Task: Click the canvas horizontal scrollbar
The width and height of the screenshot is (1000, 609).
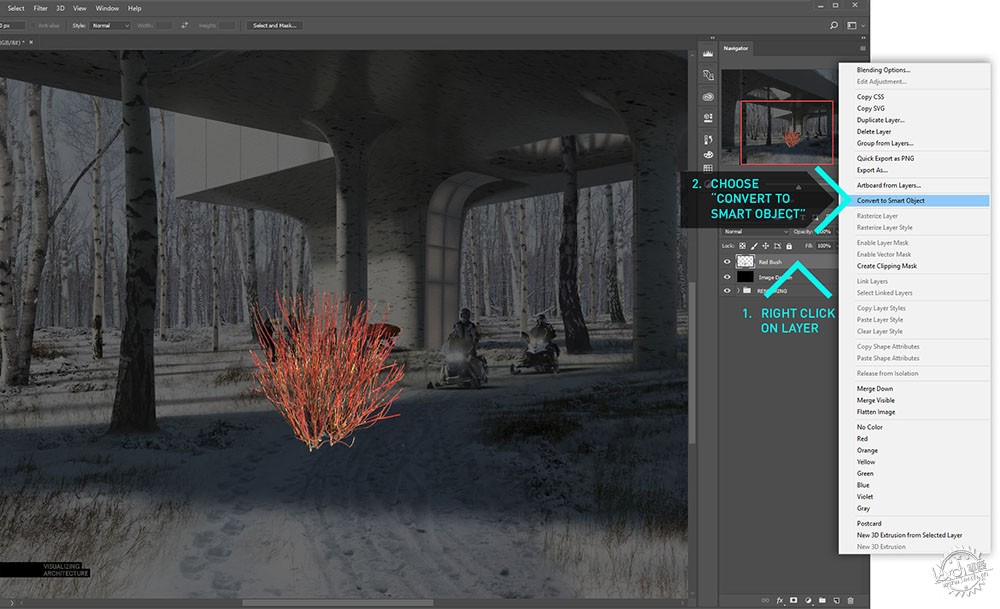Action: pos(338,603)
